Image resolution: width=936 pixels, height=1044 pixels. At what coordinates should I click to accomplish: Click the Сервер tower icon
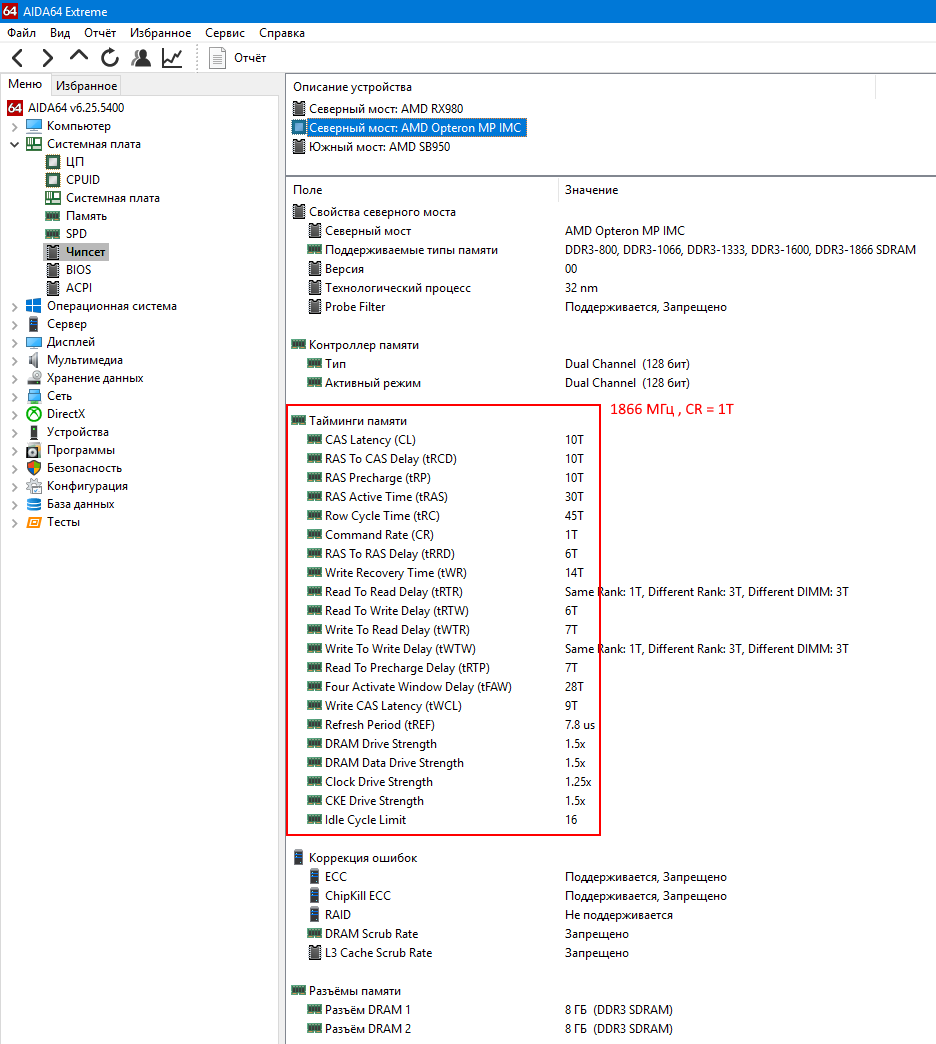[34, 324]
